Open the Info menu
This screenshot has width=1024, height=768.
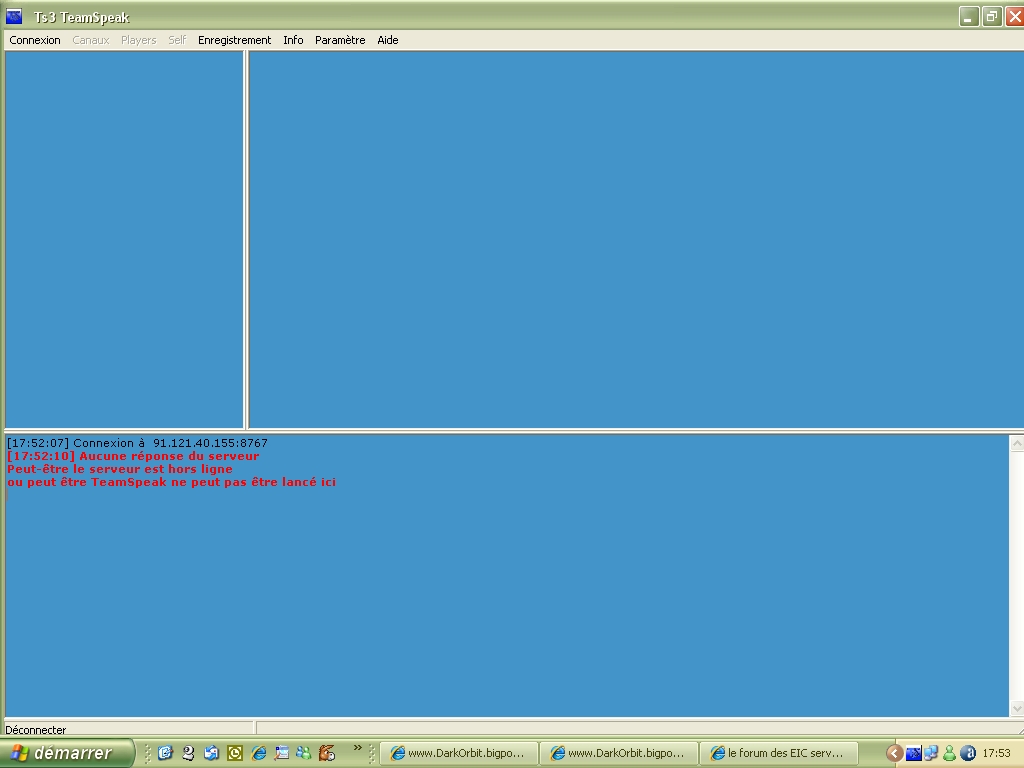pyautogui.click(x=293, y=40)
